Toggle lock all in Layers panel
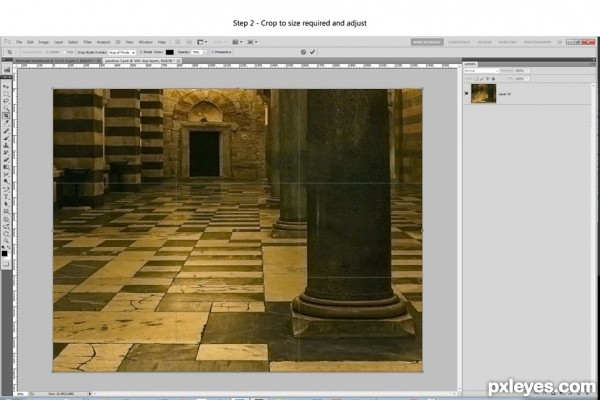This screenshot has height=400, width=600. (493, 78)
